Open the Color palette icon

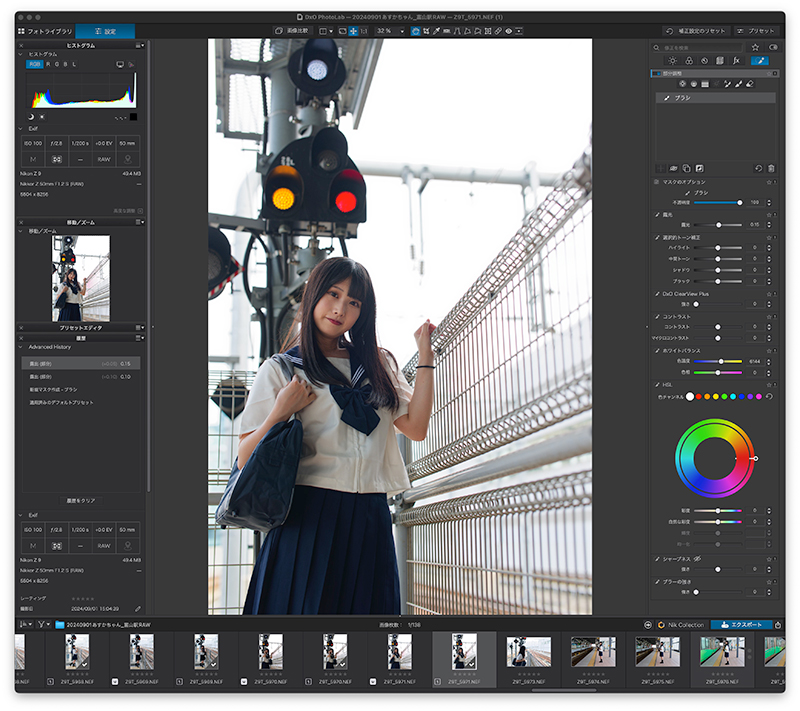click(688, 60)
